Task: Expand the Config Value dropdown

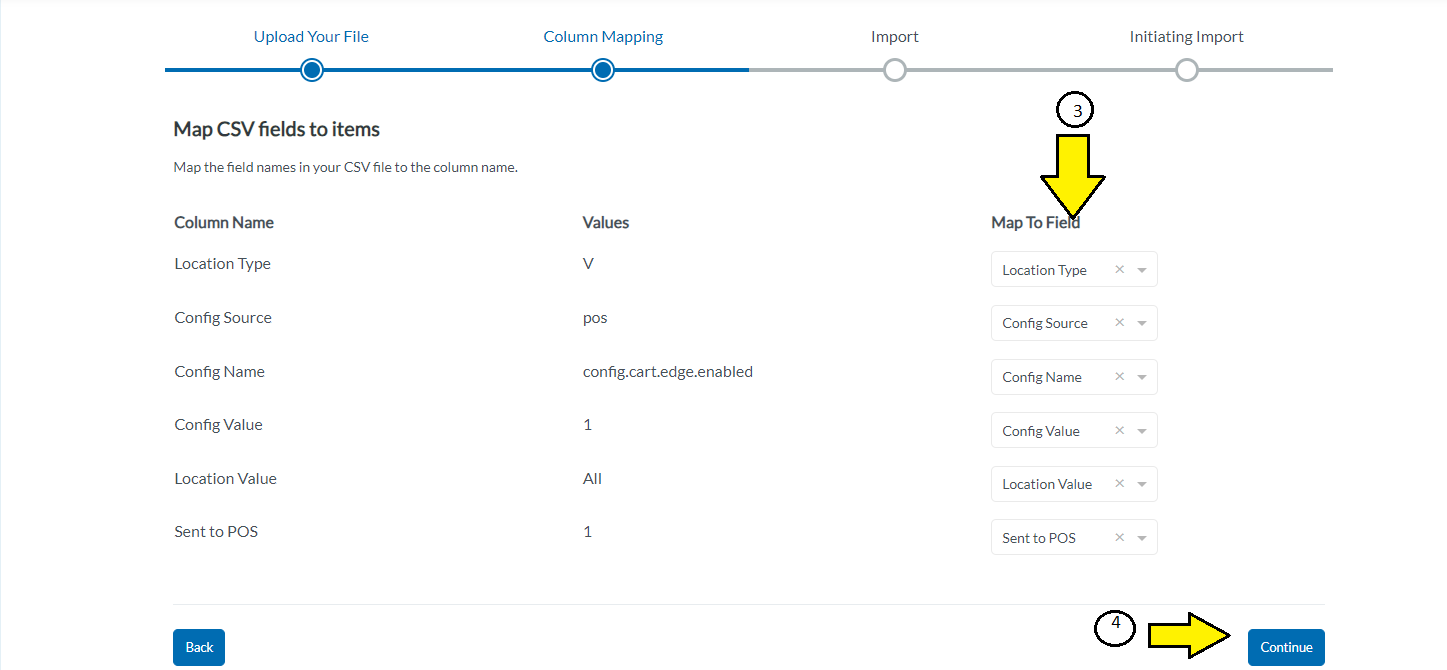Action: 1141,430
